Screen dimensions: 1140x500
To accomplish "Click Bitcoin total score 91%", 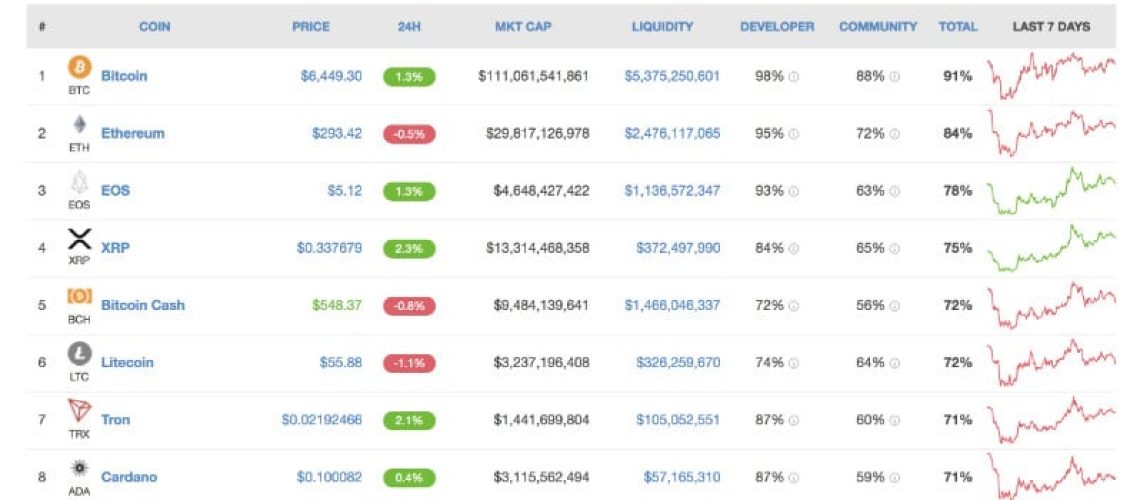I will coord(958,76).
